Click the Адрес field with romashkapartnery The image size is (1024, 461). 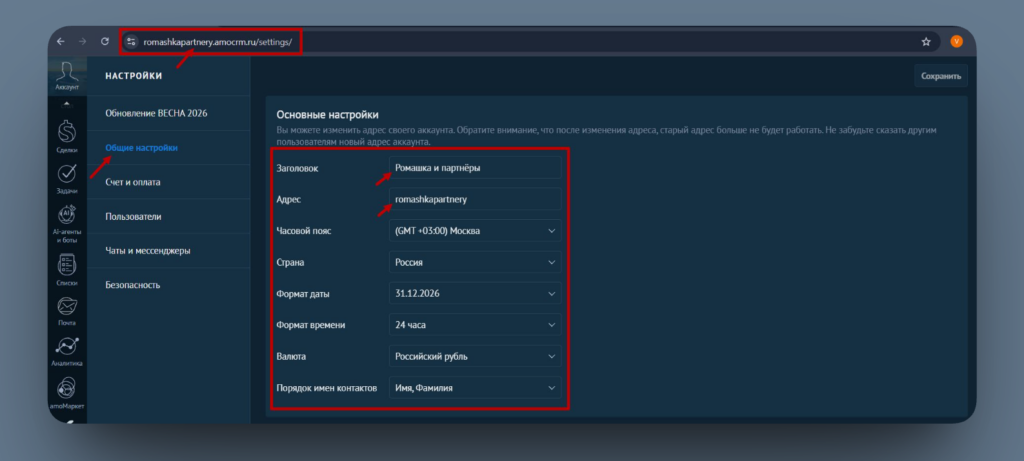475,199
